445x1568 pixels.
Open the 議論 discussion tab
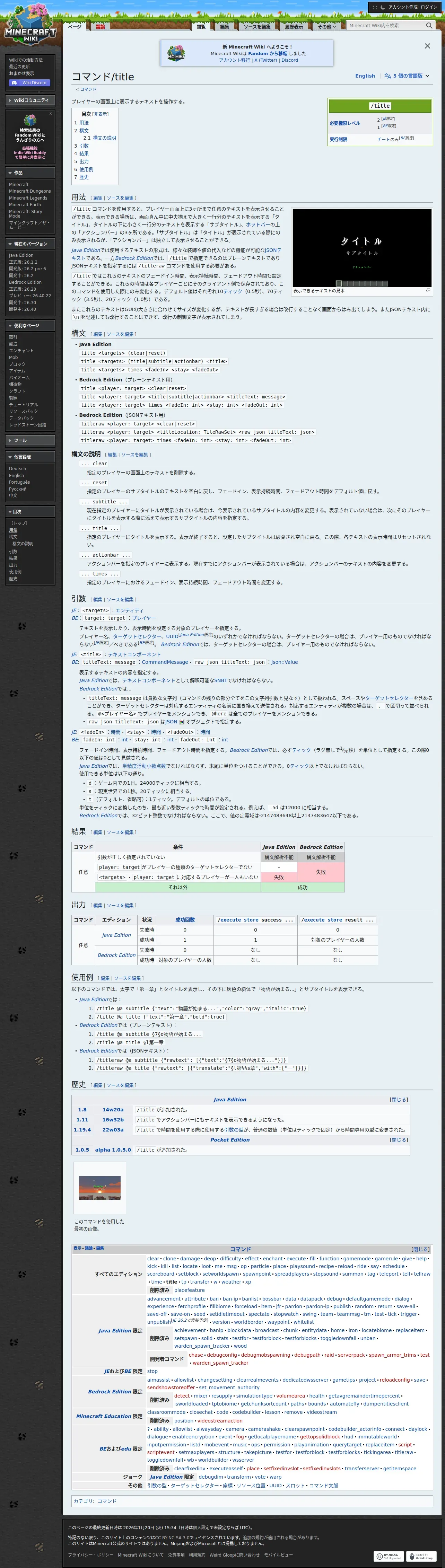(x=101, y=27)
